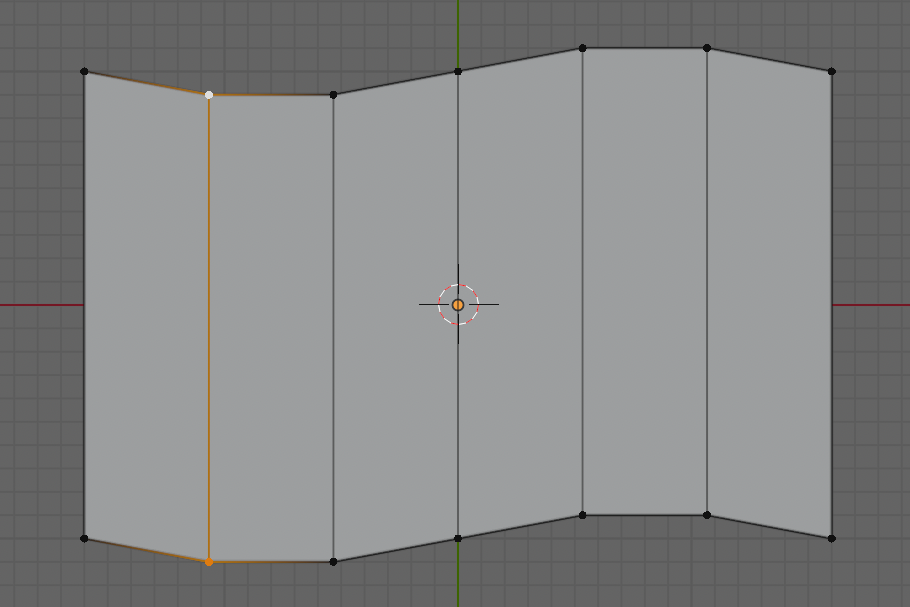The height and width of the screenshot is (607, 910).
Task: Click the 3D cursor crosshair at mesh center
Action: pos(458,304)
